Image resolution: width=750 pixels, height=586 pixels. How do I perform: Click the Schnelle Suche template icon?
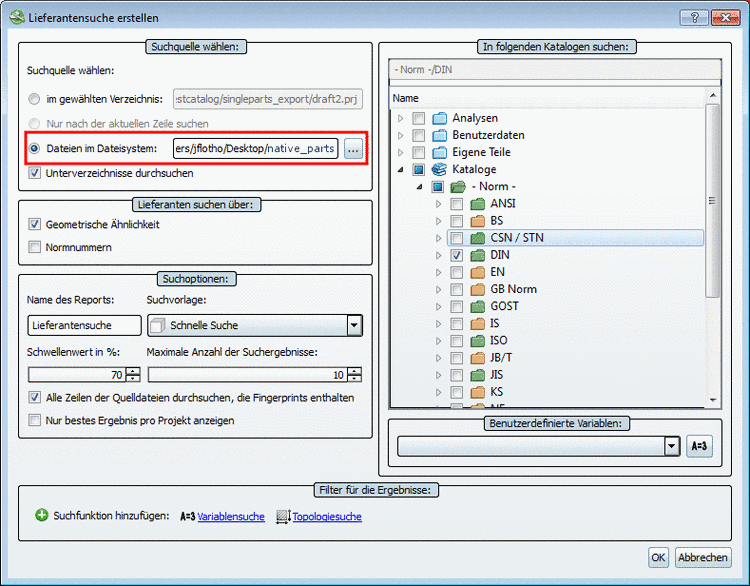pos(157,326)
